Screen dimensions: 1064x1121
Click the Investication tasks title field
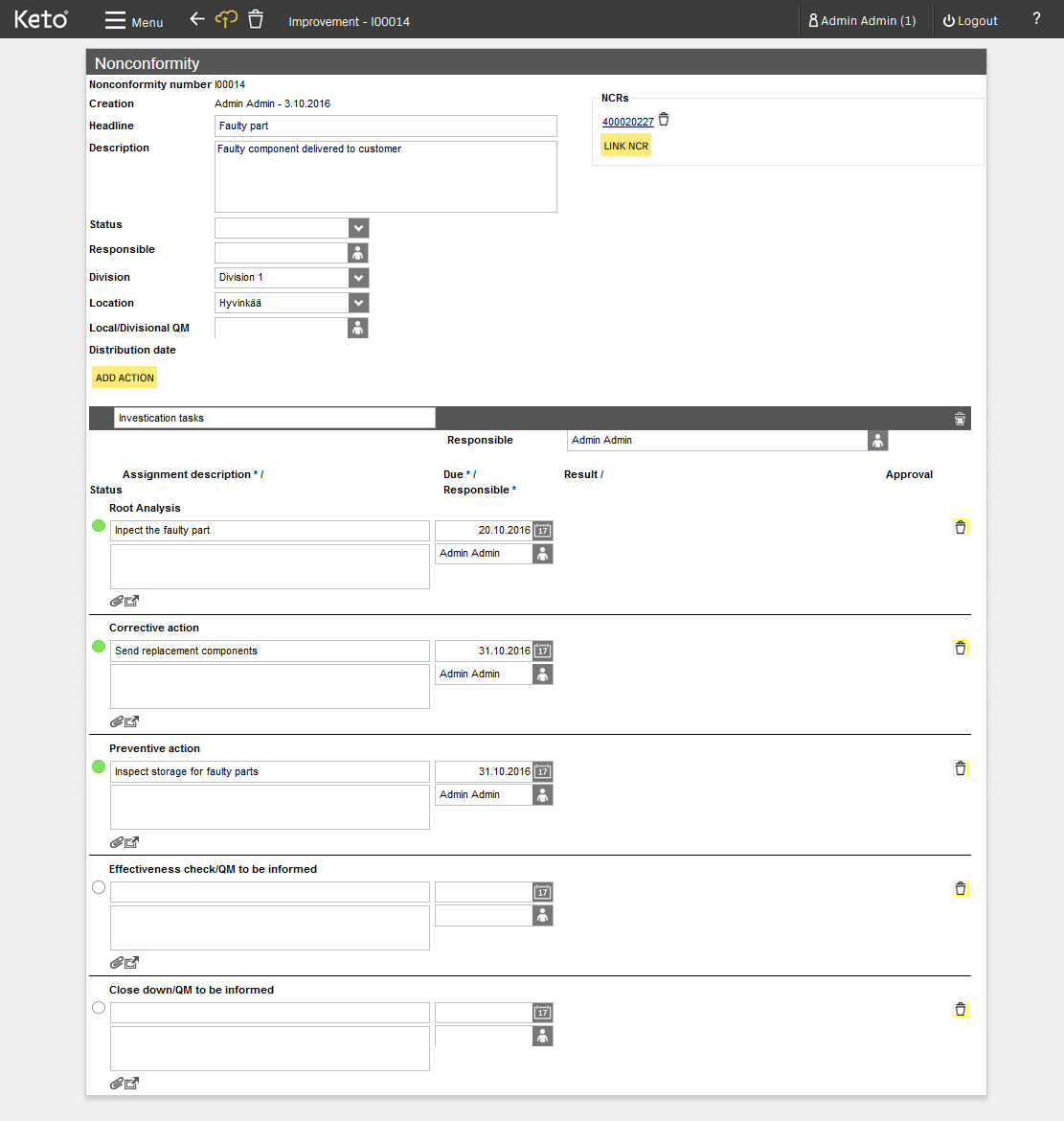click(275, 419)
